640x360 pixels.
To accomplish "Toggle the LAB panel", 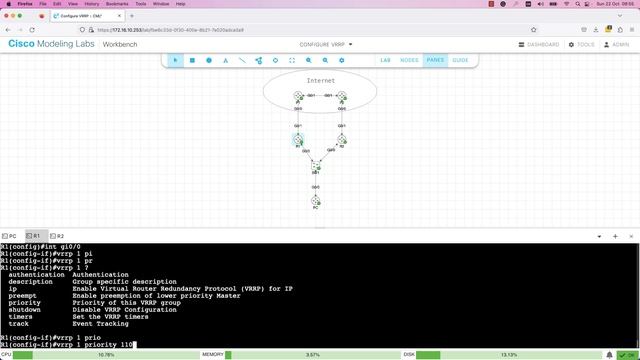I will pos(385,60).
